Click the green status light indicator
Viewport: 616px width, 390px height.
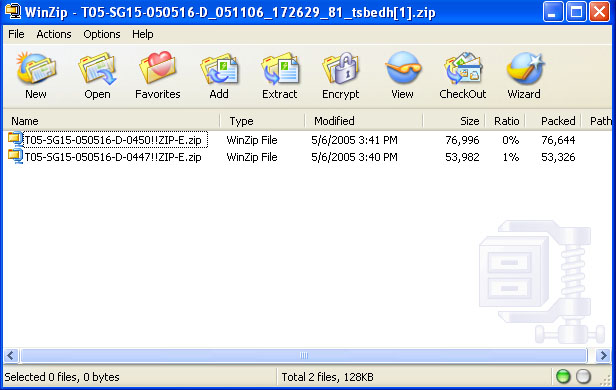point(563,377)
